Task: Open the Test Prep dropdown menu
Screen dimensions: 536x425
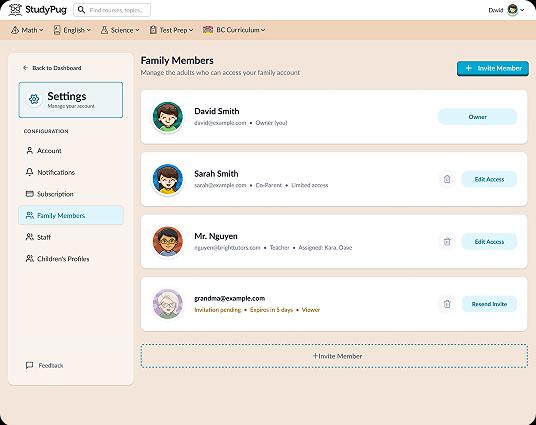Action: pyautogui.click(x=171, y=30)
